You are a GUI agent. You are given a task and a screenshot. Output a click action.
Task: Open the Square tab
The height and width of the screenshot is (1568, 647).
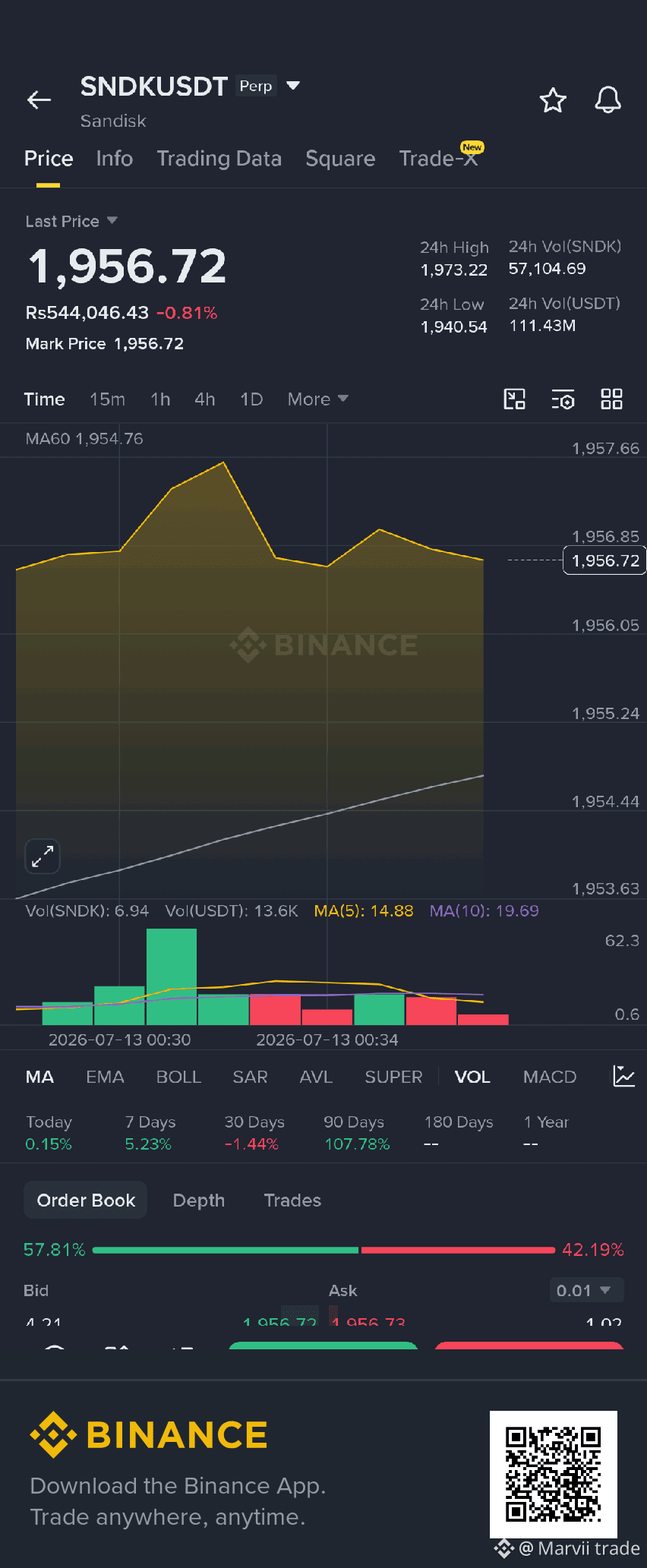coord(340,159)
